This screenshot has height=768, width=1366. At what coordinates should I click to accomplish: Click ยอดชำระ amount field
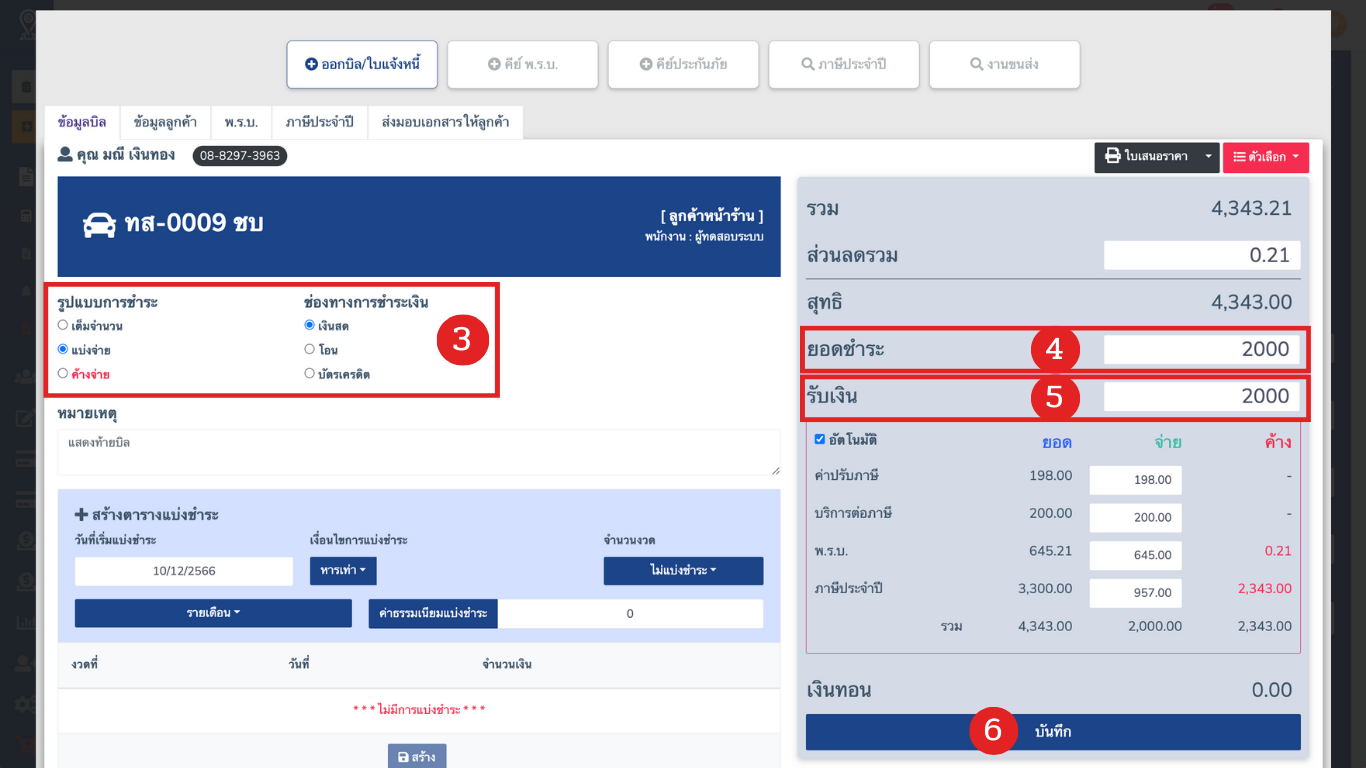point(1202,350)
